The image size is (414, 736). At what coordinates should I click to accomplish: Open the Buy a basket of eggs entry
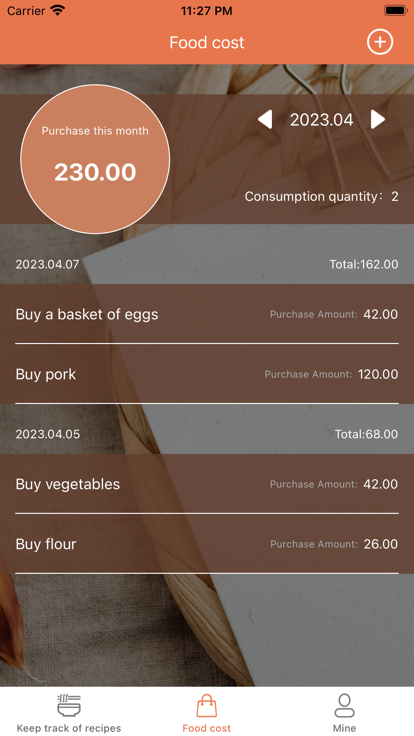point(207,314)
